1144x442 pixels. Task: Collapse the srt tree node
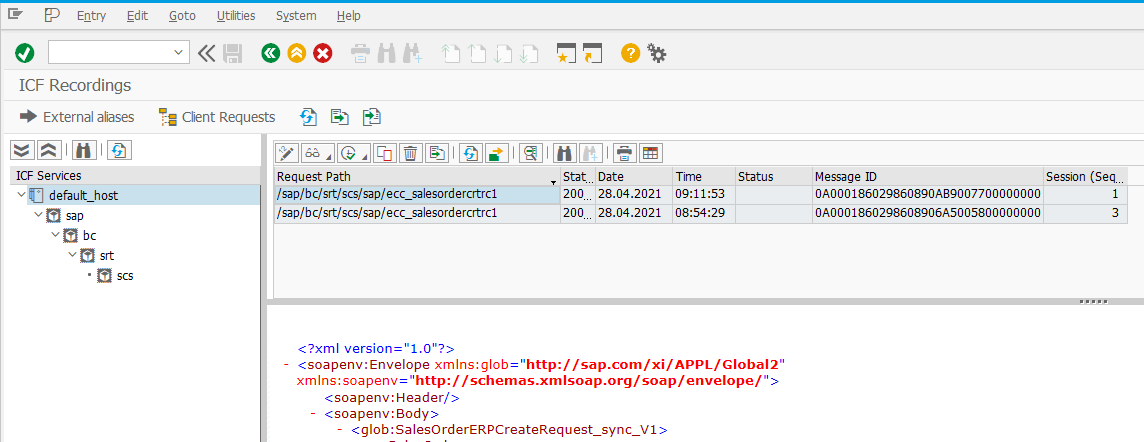click(x=73, y=255)
